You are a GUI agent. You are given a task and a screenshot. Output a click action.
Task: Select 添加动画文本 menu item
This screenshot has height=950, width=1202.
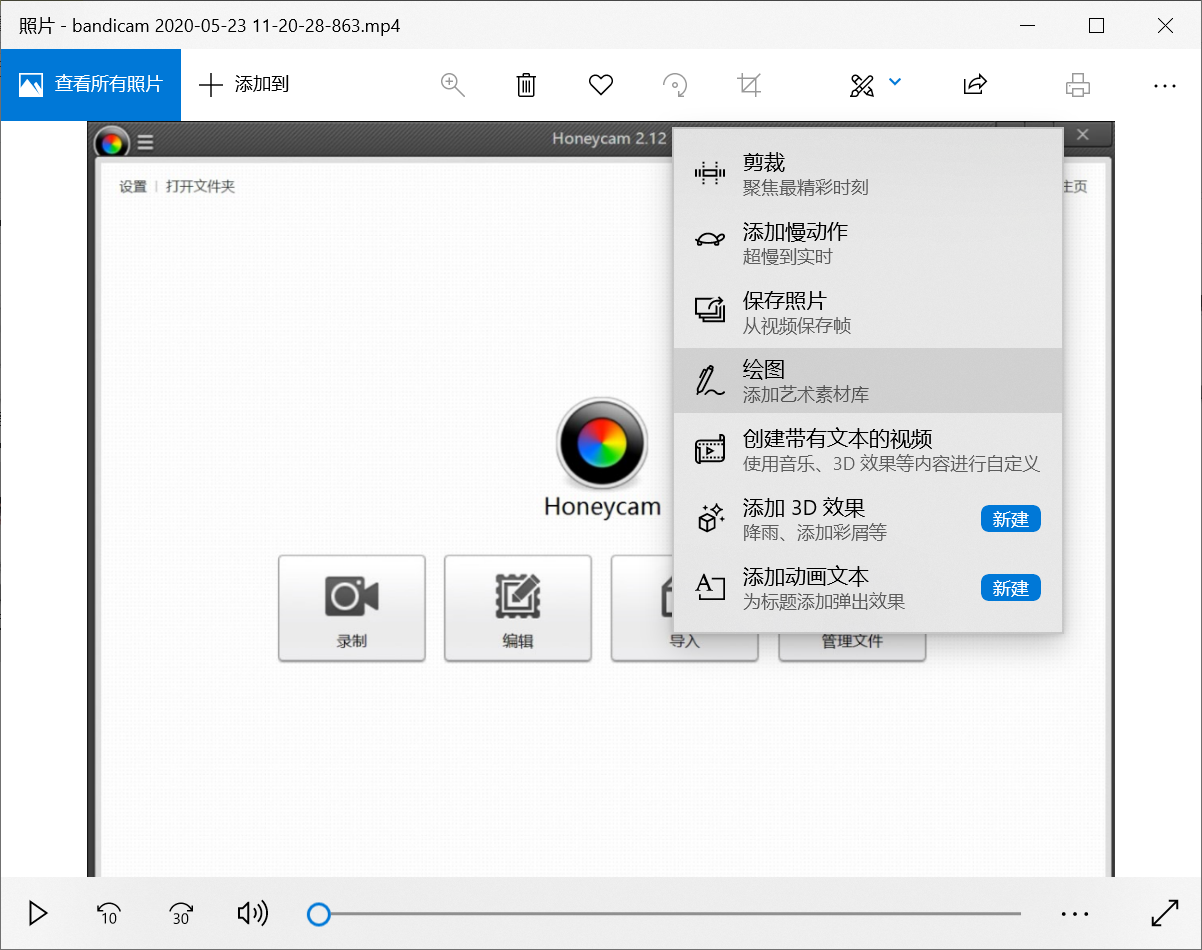pyautogui.click(x=868, y=588)
